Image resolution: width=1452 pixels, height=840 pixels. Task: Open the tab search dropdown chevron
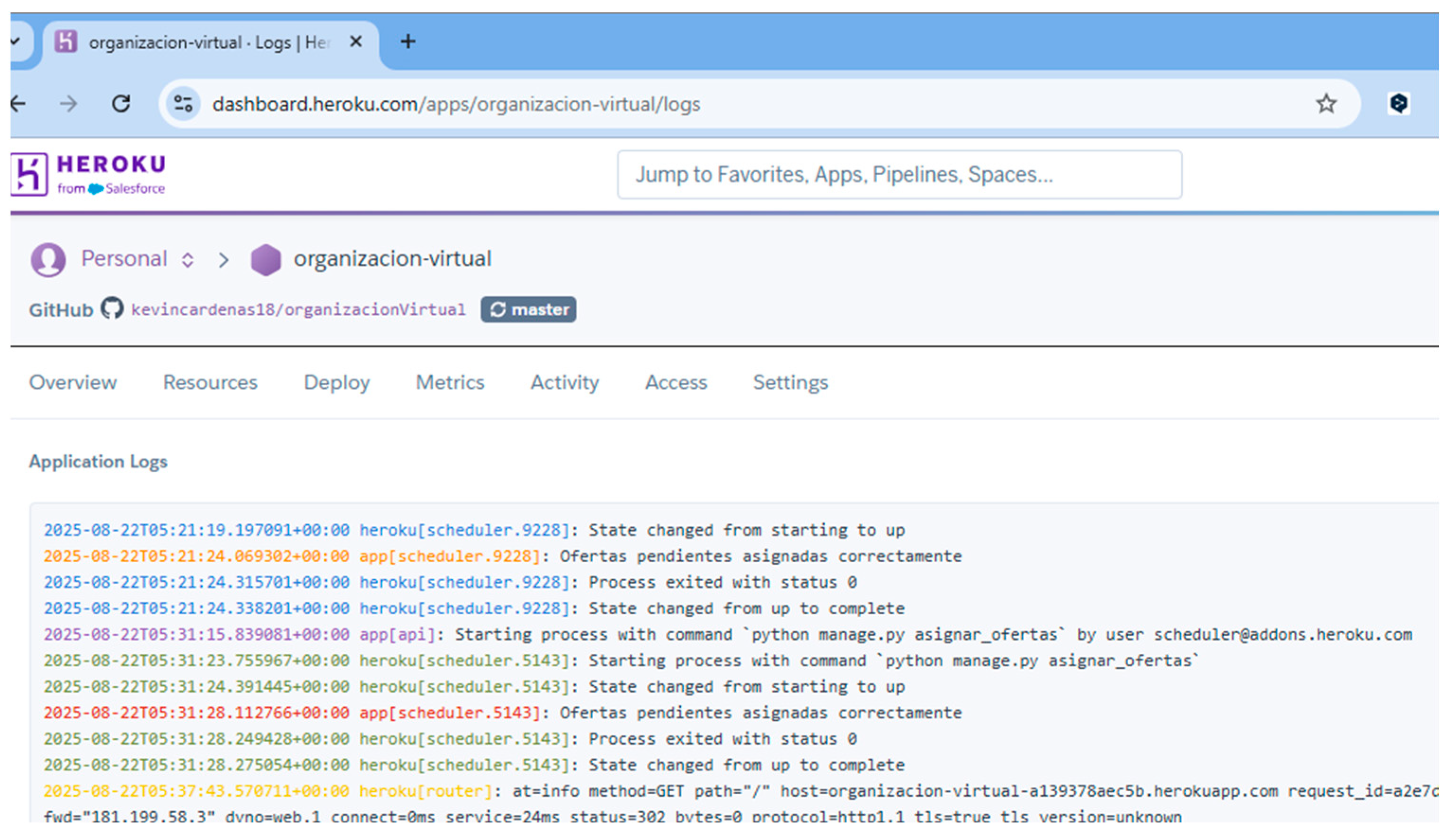coord(16,42)
